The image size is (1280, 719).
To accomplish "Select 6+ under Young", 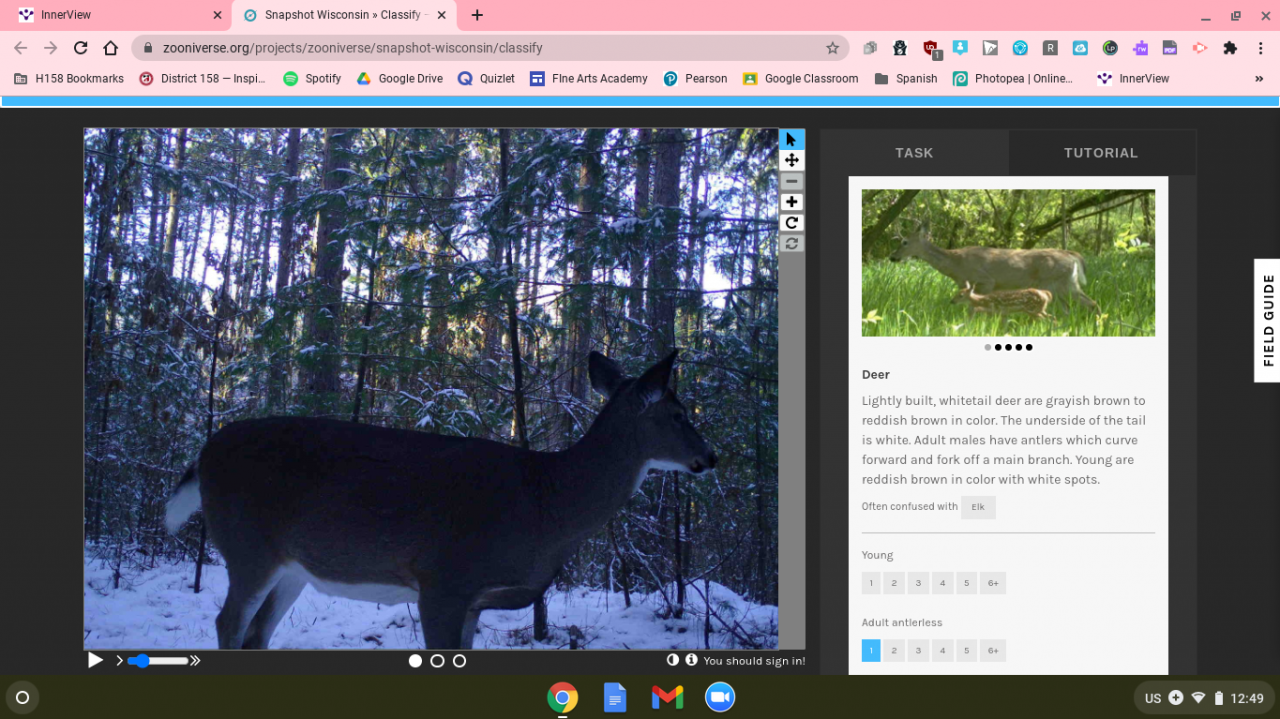I will click(x=993, y=583).
